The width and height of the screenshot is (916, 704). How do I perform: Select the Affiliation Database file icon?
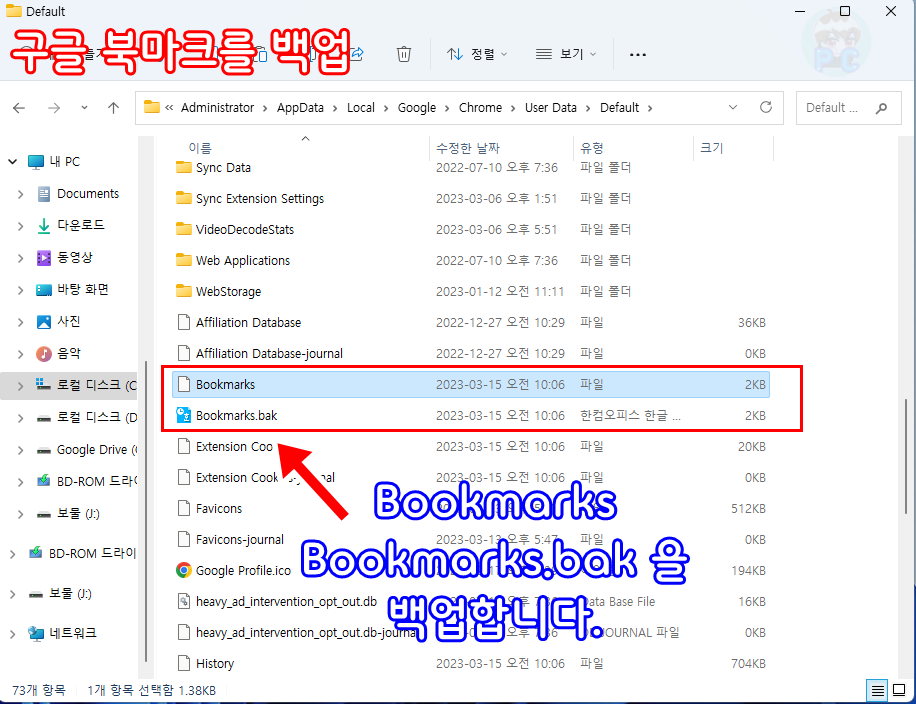183,322
